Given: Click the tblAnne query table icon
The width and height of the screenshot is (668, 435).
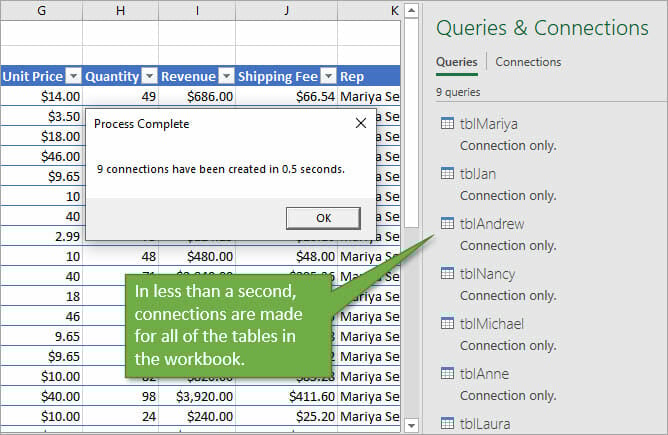Looking at the screenshot, I should click(x=448, y=374).
